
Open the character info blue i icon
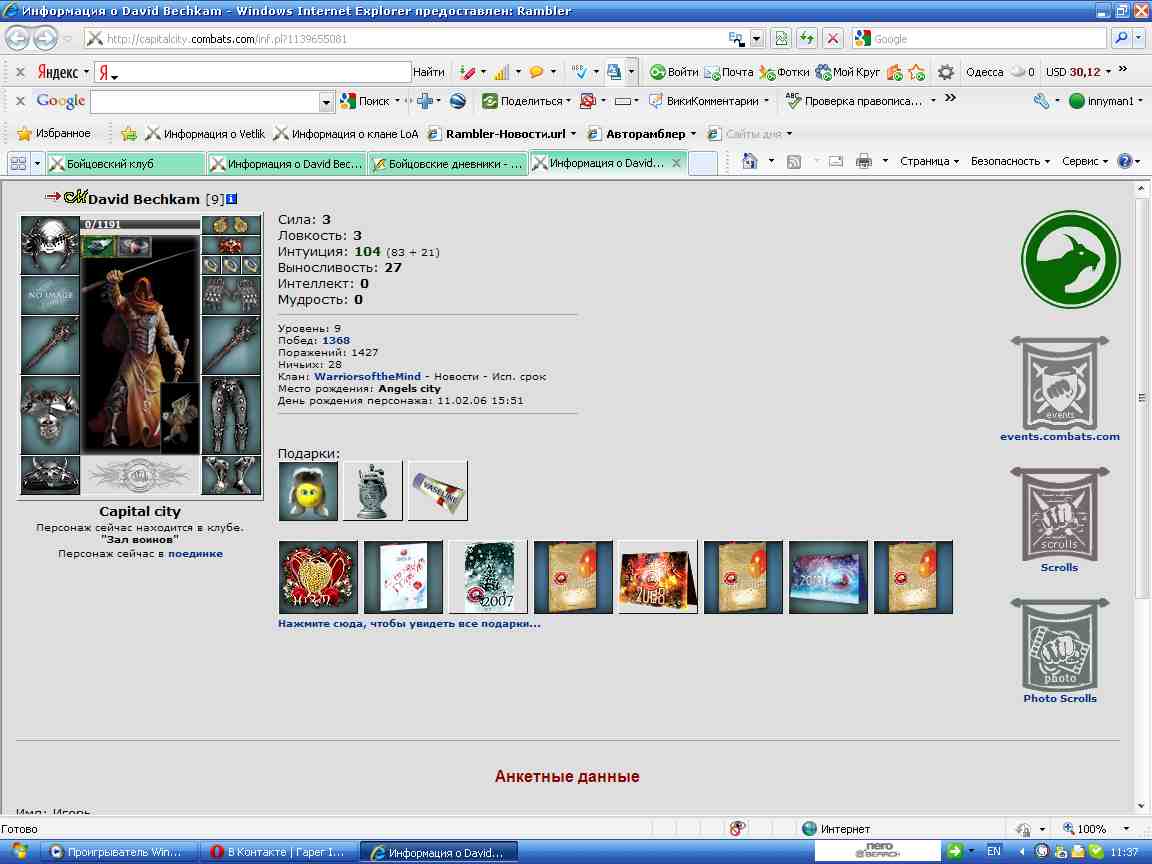click(231, 199)
